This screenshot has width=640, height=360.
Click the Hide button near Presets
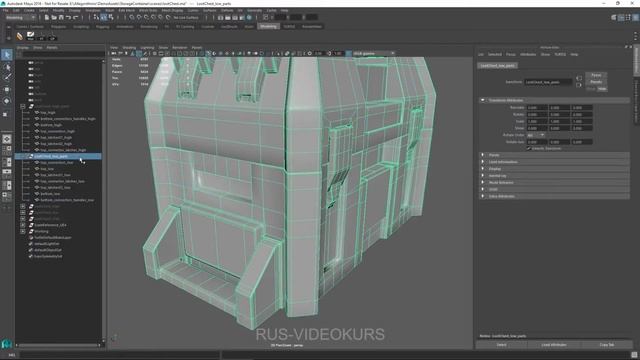(x=602, y=89)
